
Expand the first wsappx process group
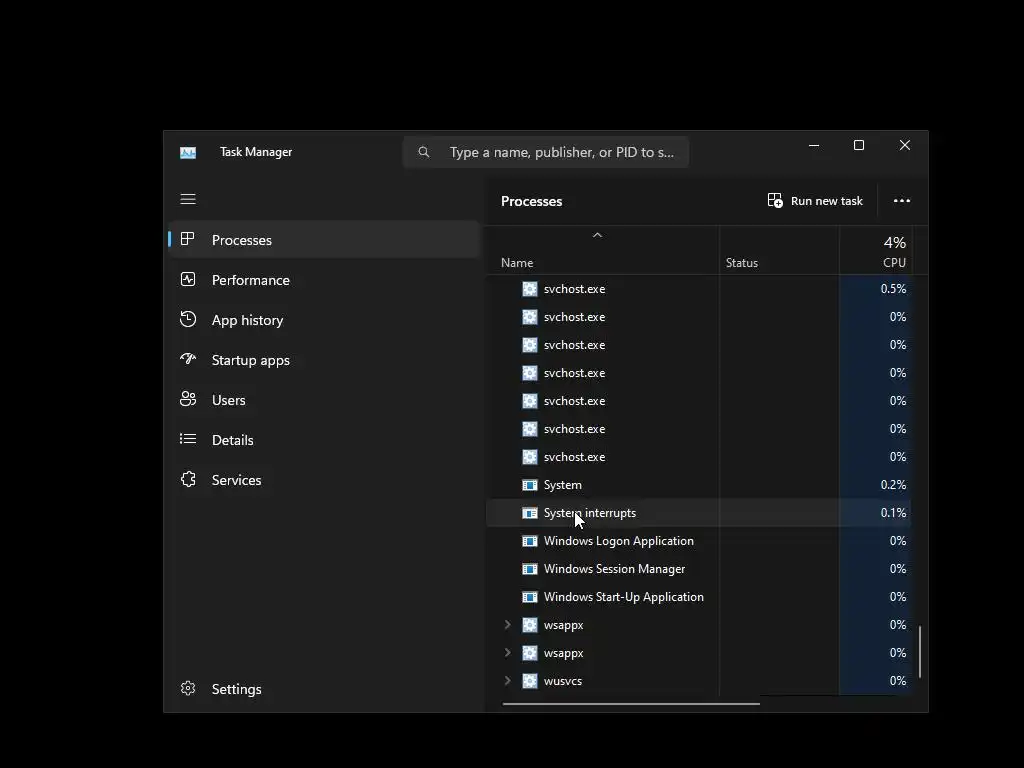click(x=507, y=625)
